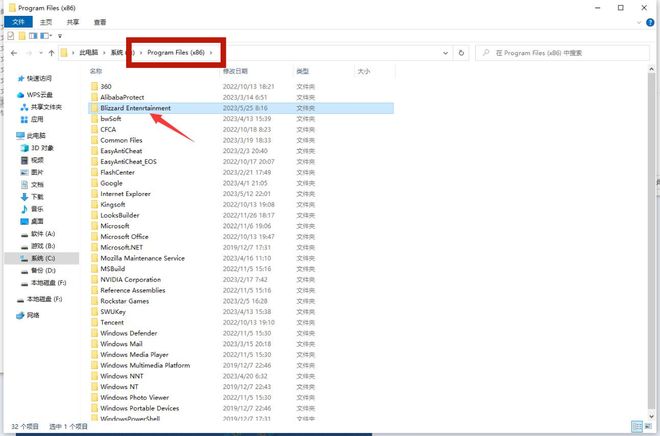This screenshot has height=436, width=660.
Task: Refresh the current folder view
Action: (x=461, y=52)
